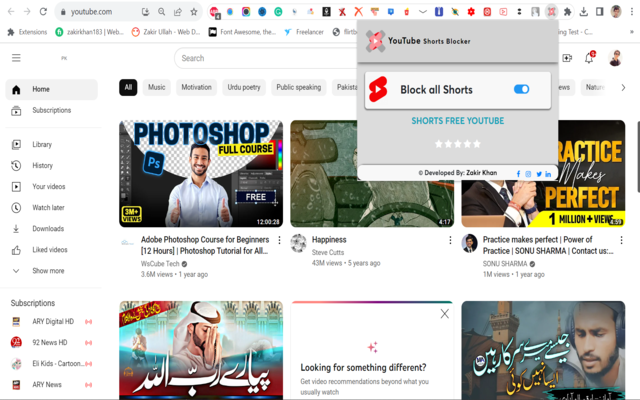Dismiss the Looking for something different card
The image size is (640, 400).
444,313
